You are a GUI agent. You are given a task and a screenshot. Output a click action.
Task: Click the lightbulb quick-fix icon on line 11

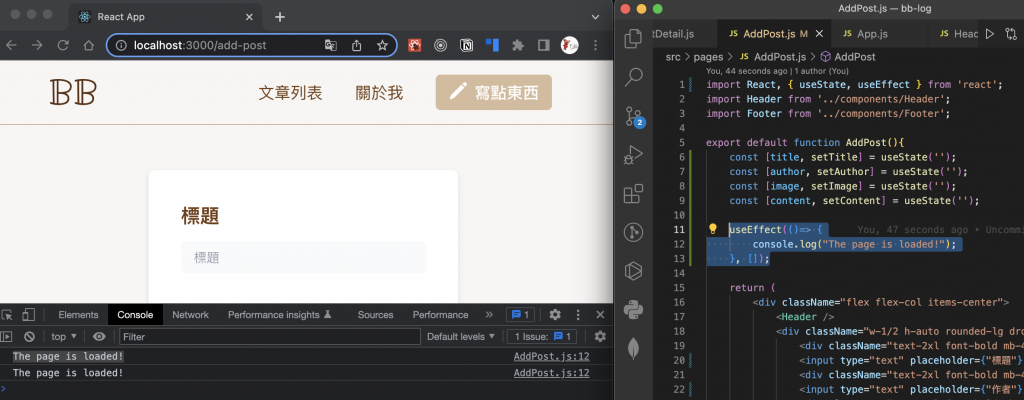coord(713,229)
